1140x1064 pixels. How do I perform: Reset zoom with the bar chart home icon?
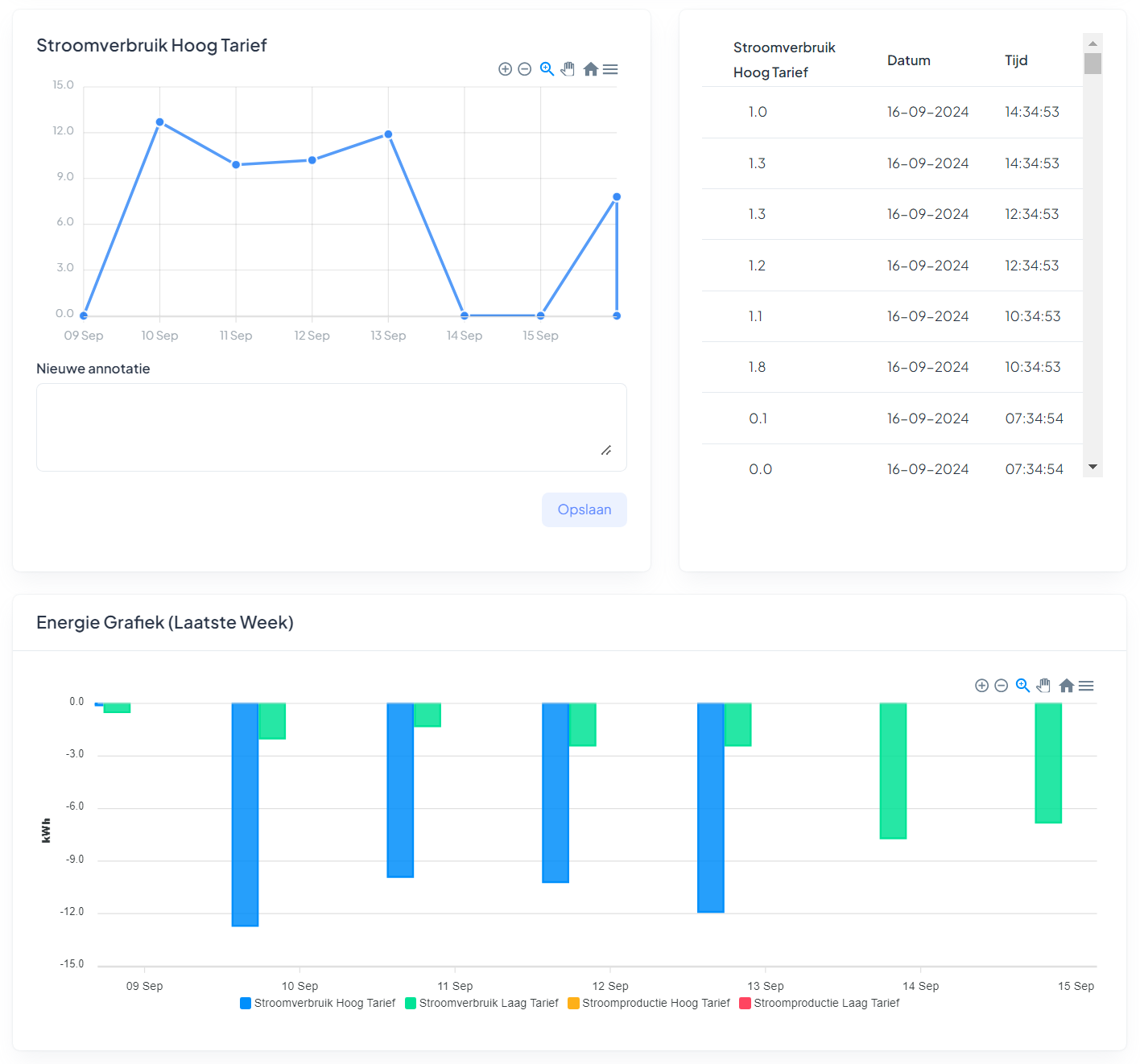(1066, 686)
